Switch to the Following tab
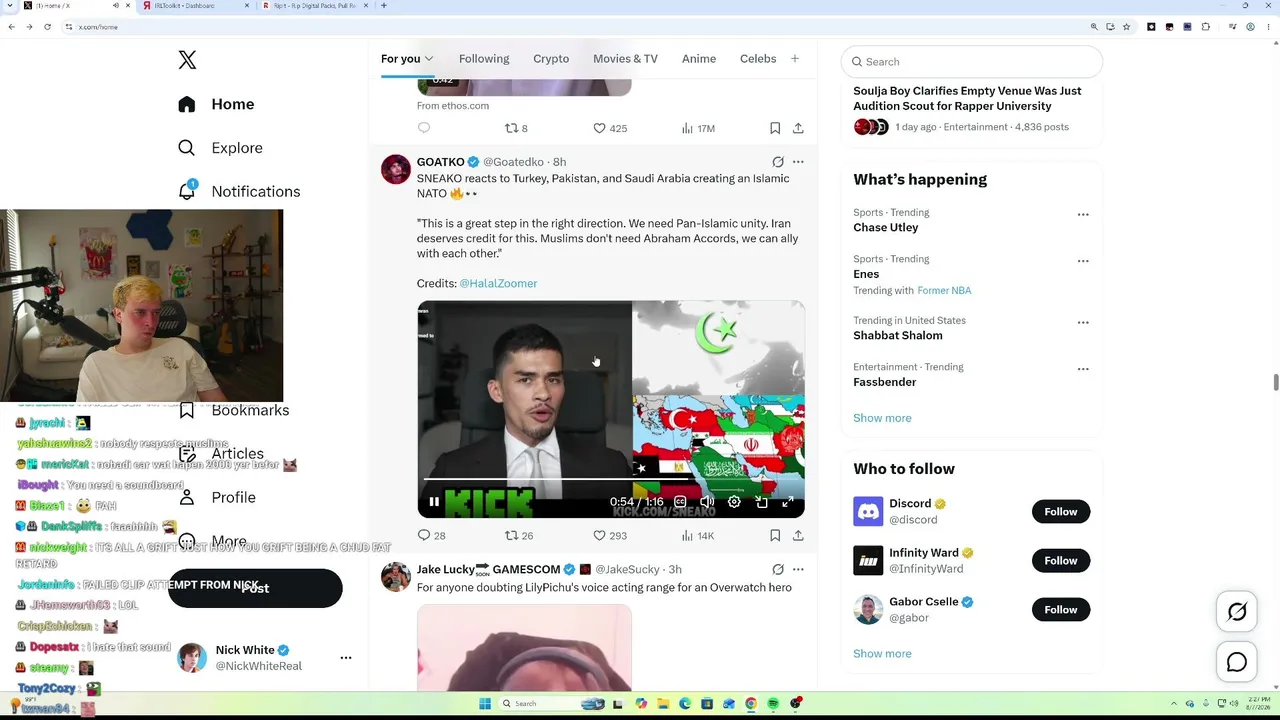 484,59
